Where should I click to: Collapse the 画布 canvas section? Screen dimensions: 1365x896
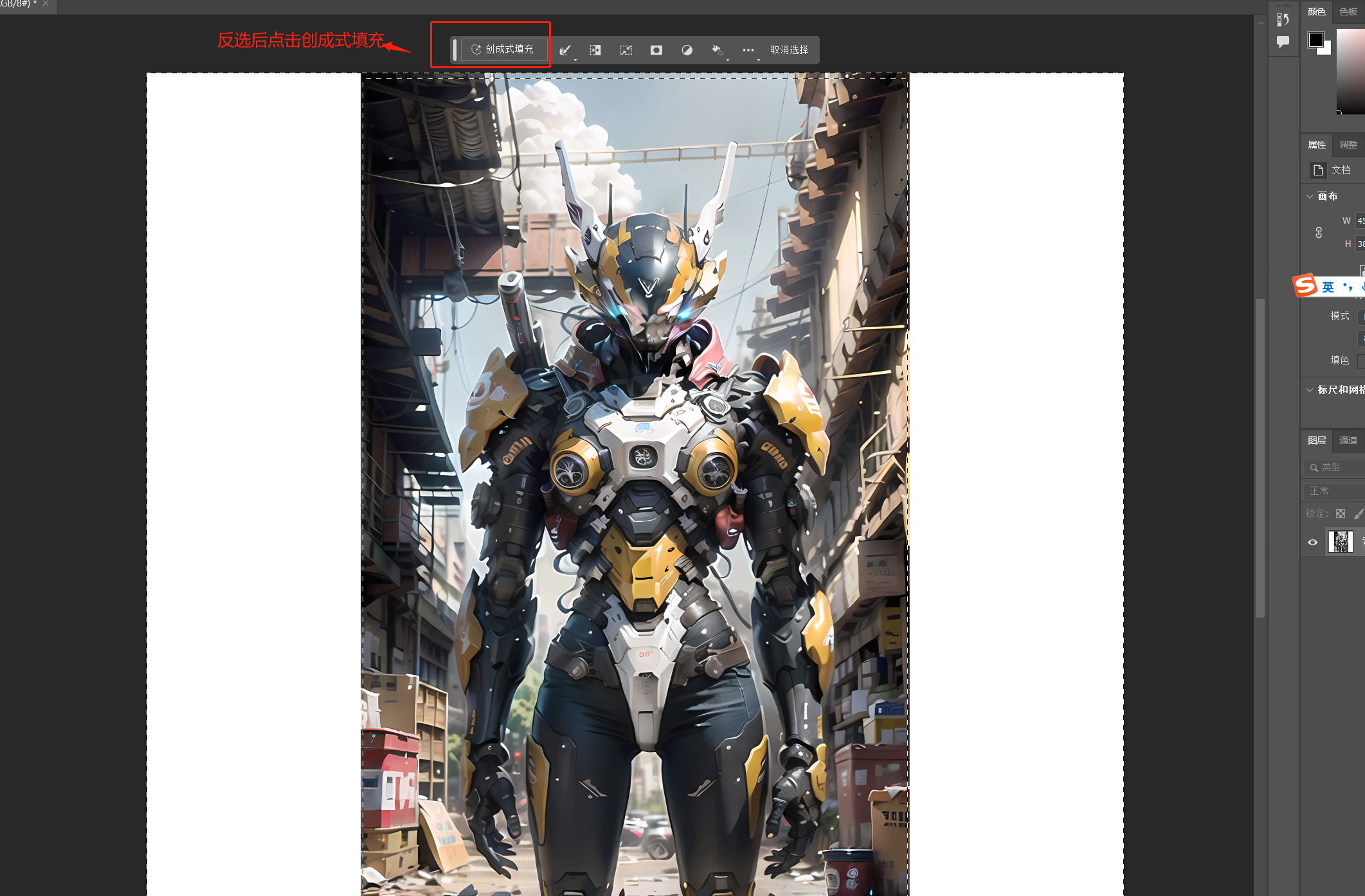point(1310,196)
